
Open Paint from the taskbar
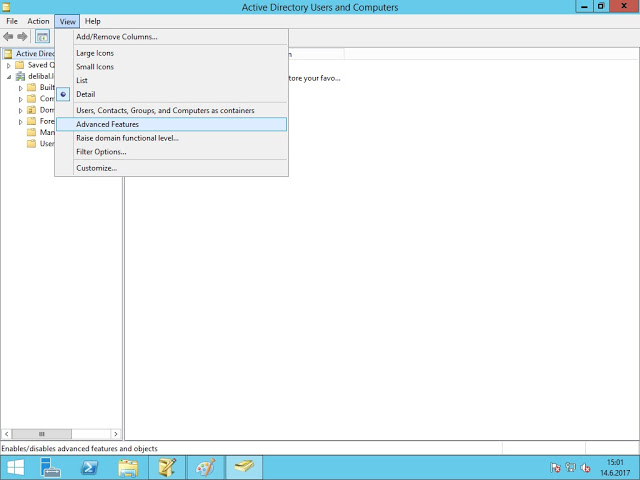tap(204, 467)
